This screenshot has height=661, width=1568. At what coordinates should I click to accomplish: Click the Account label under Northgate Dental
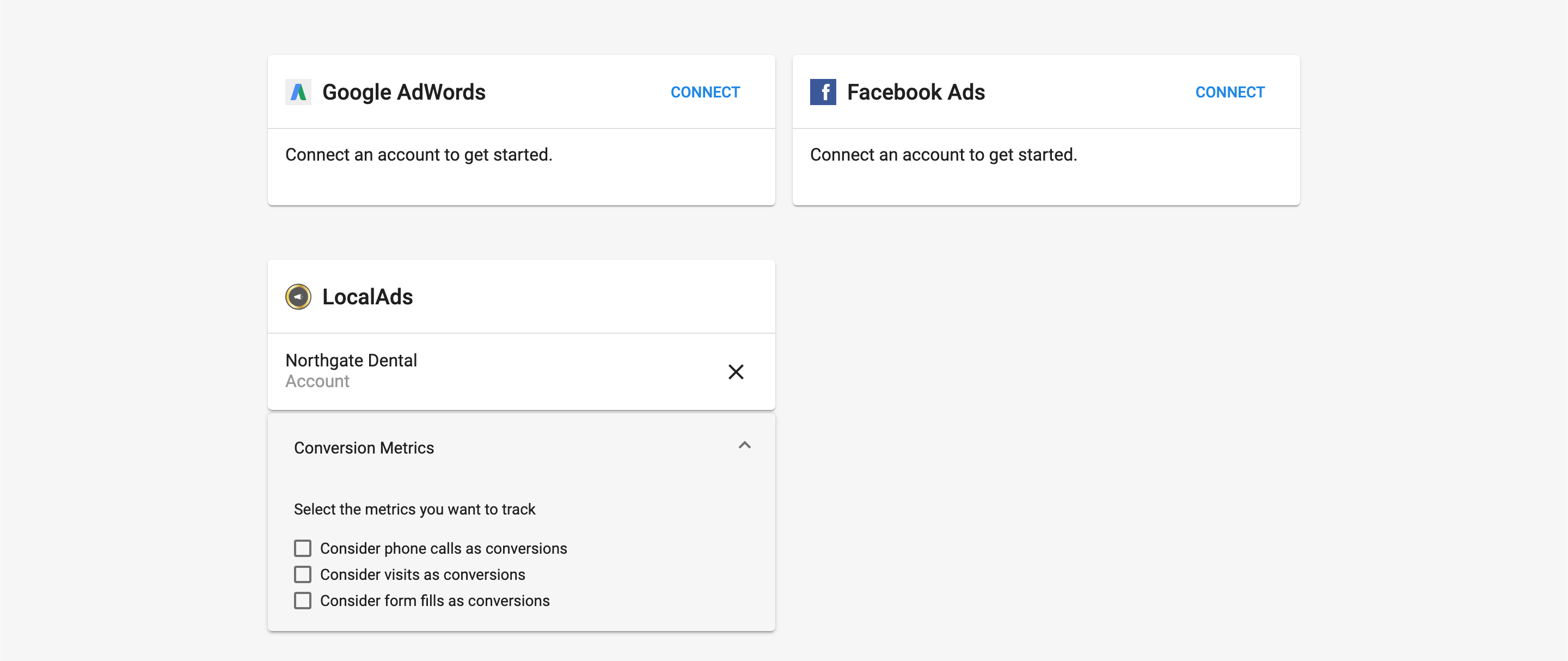[318, 381]
